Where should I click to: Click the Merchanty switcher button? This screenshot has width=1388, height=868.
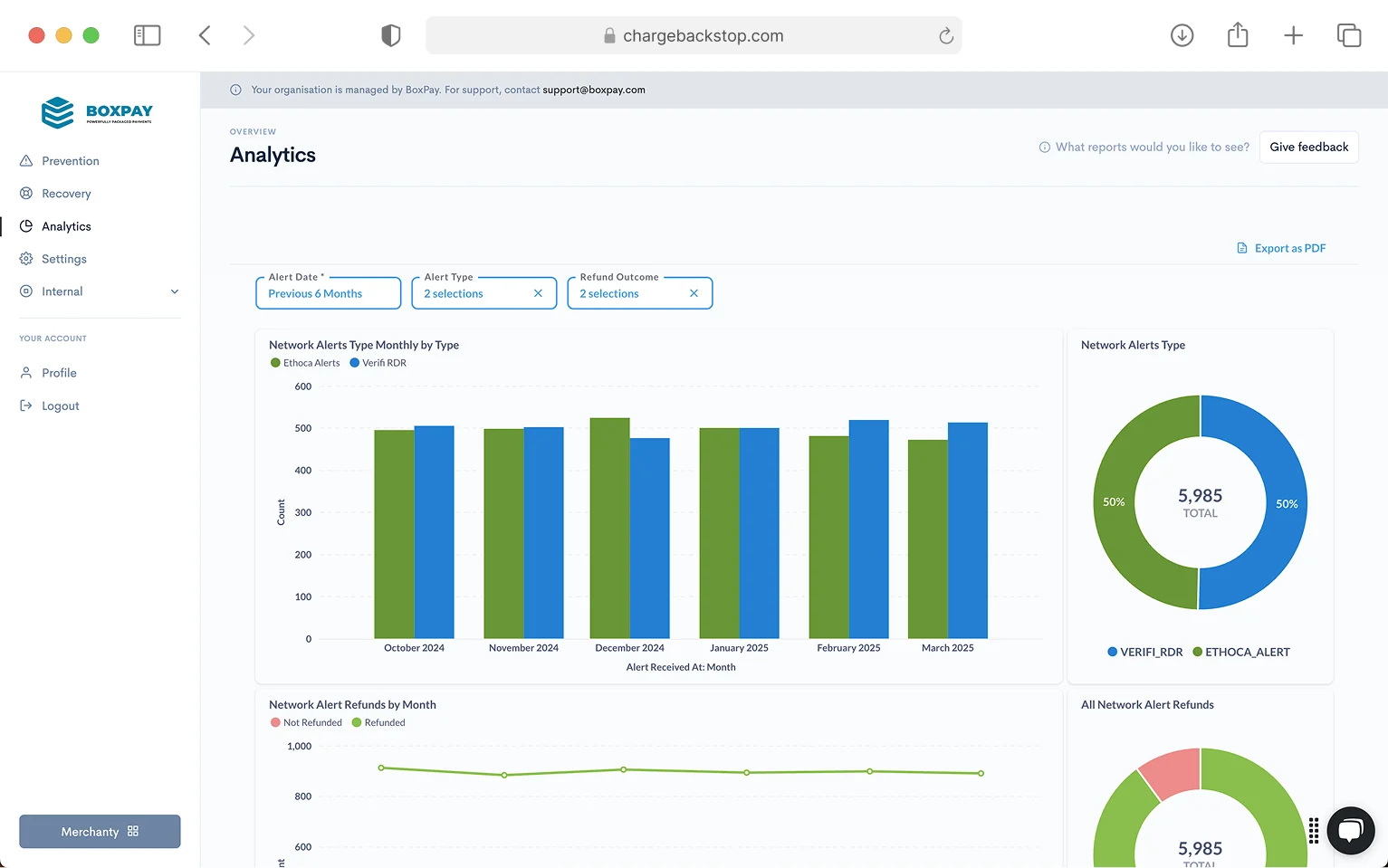pos(100,831)
